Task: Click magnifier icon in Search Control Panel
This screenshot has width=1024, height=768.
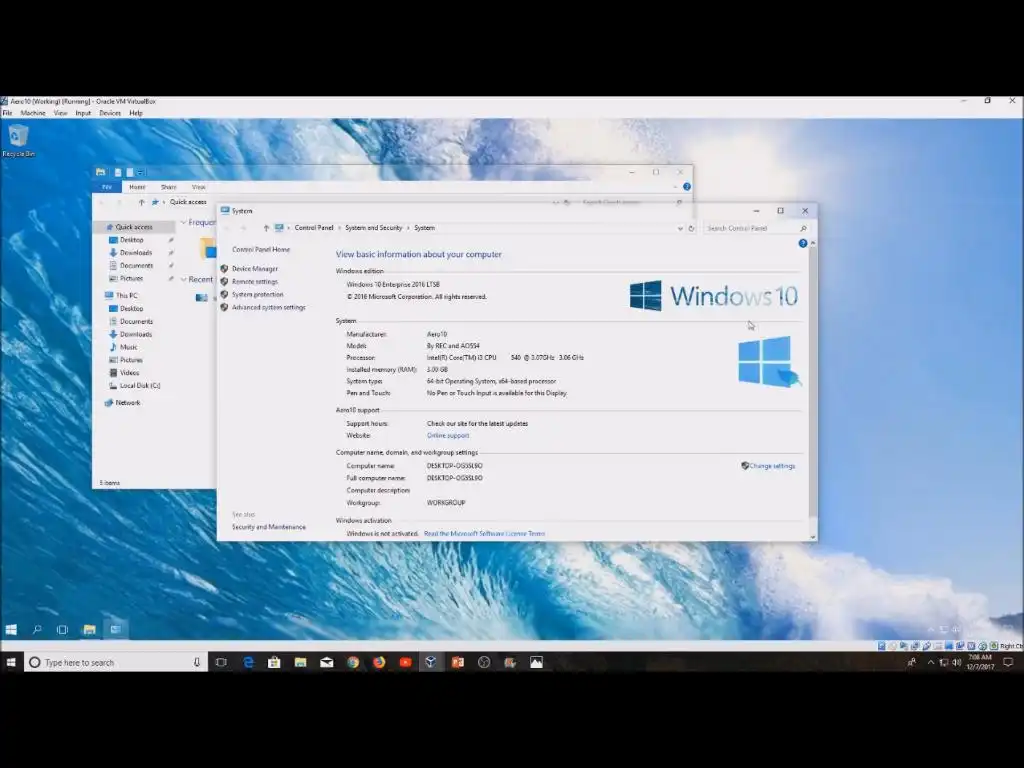Action: coord(803,229)
